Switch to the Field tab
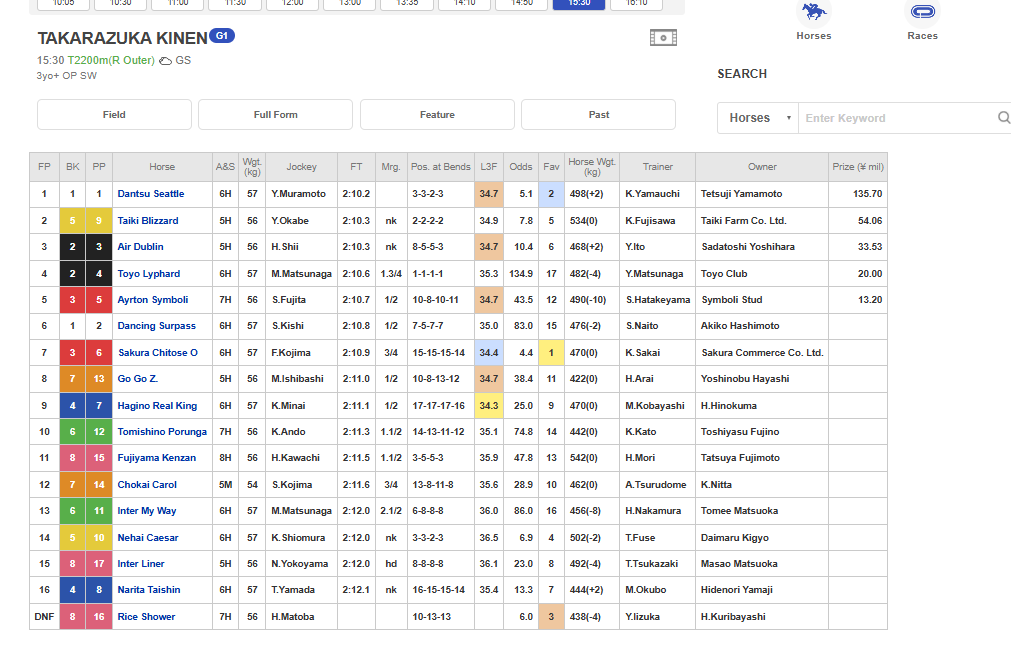 coord(114,115)
